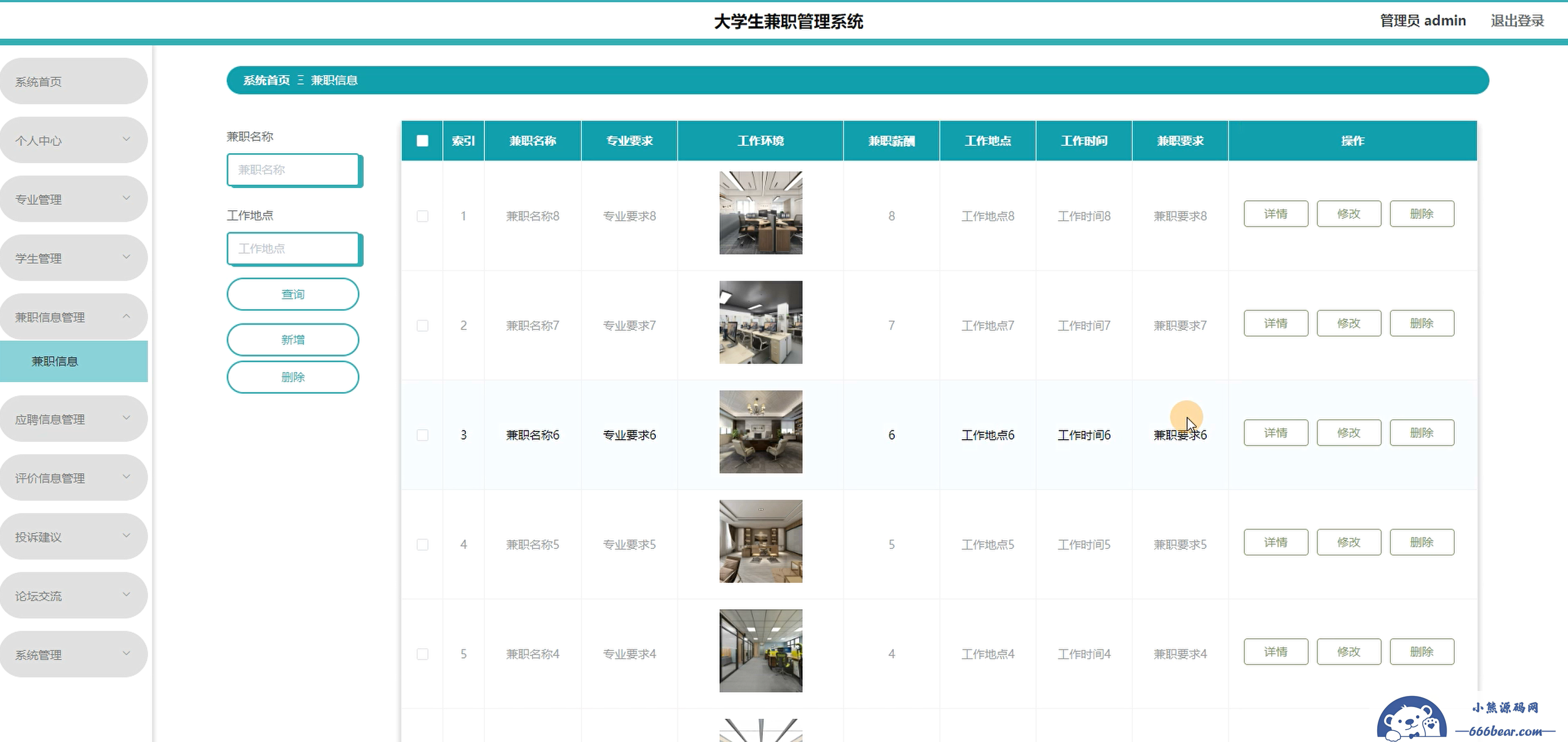The height and width of the screenshot is (742, 1568).
Task: Click cell 工作时间5
Action: click(x=1084, y=545)
